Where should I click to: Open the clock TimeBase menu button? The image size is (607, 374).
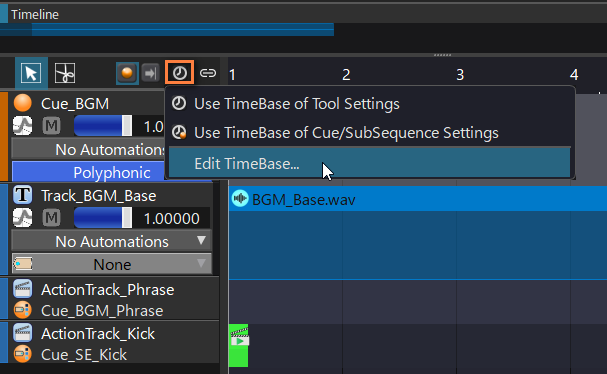click(x=179, y=72)
